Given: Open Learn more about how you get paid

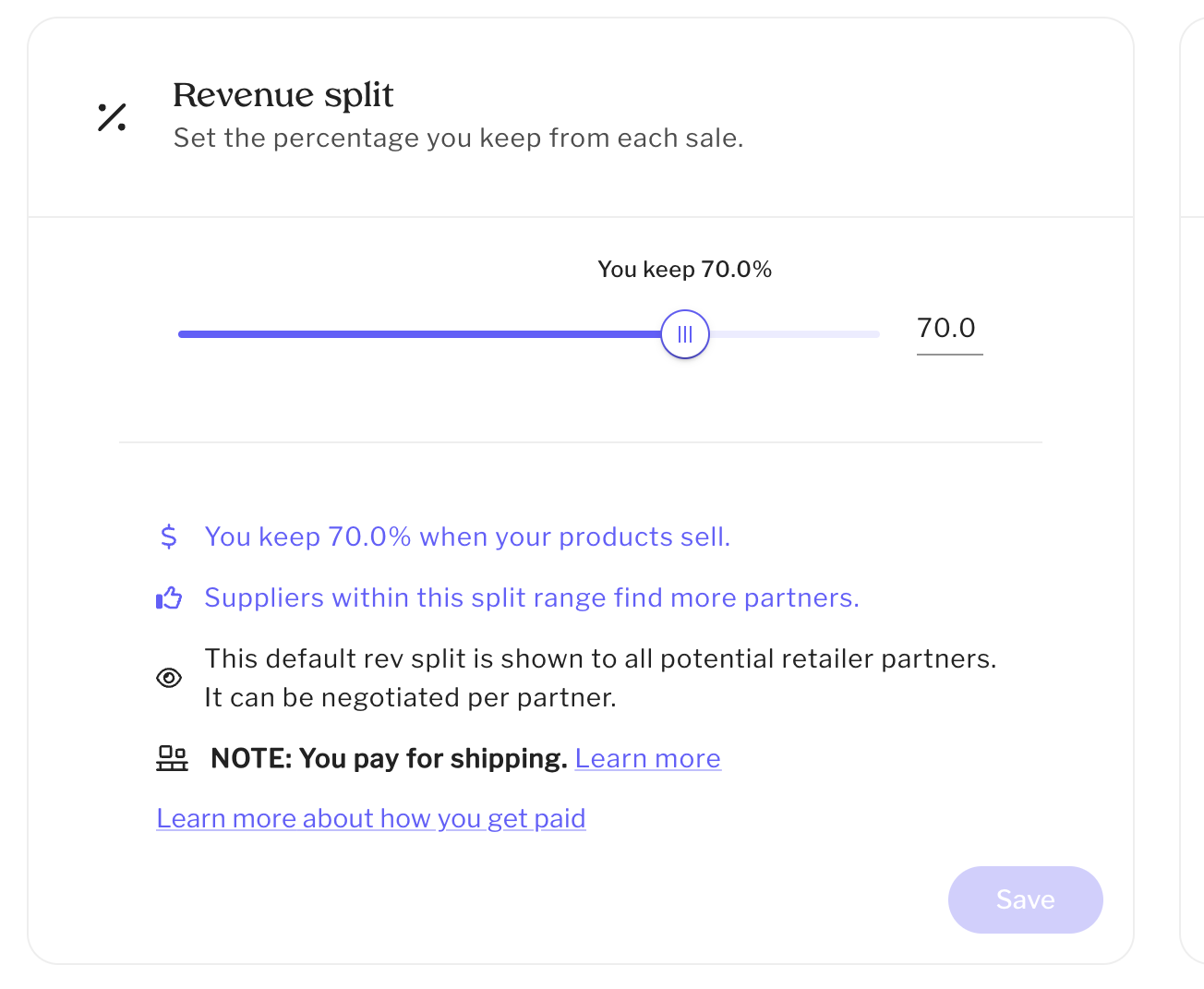Looking at the screenshot, I should tap(371, 819).
